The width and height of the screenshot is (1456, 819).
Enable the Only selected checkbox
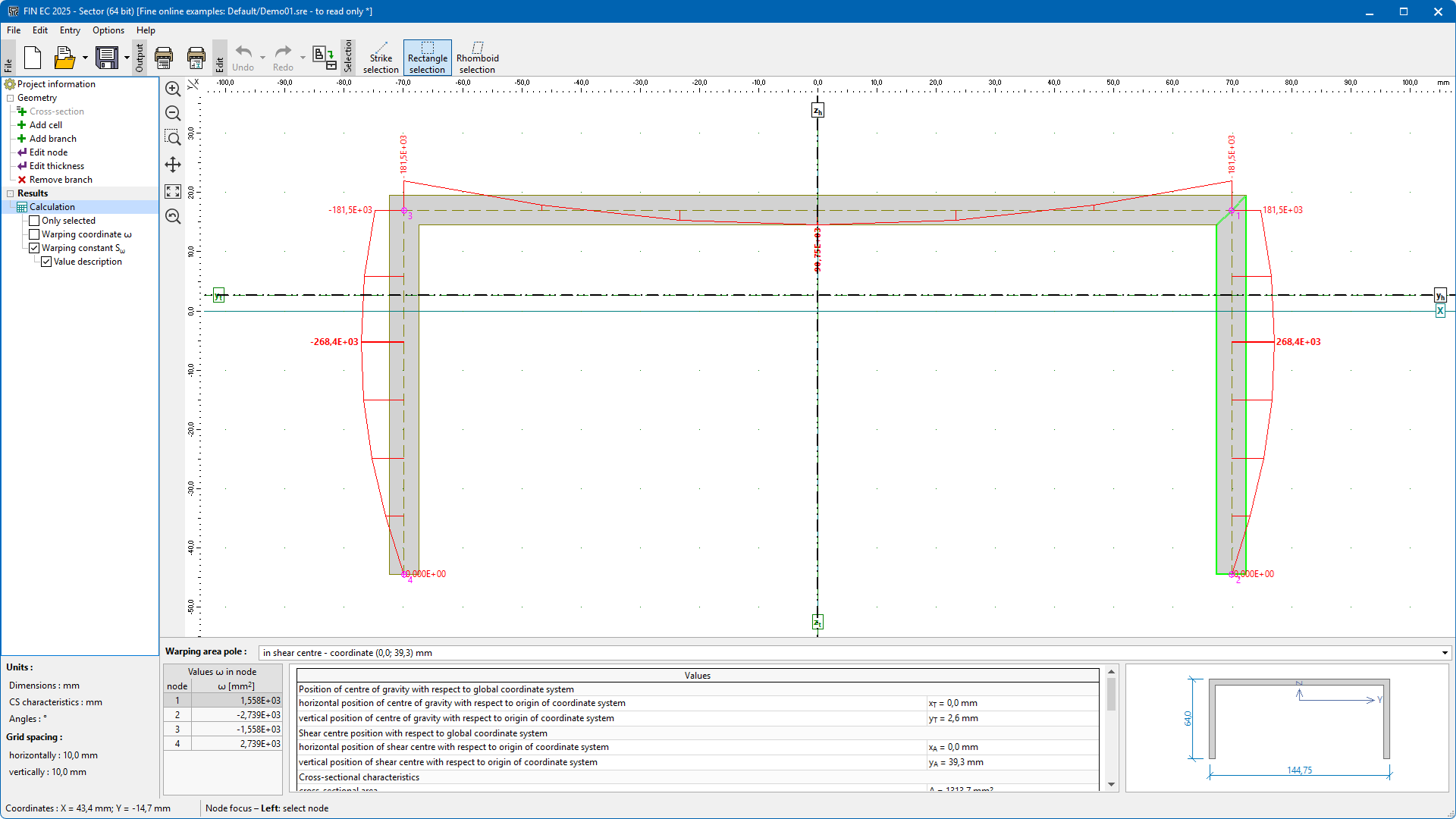point(34,221)
